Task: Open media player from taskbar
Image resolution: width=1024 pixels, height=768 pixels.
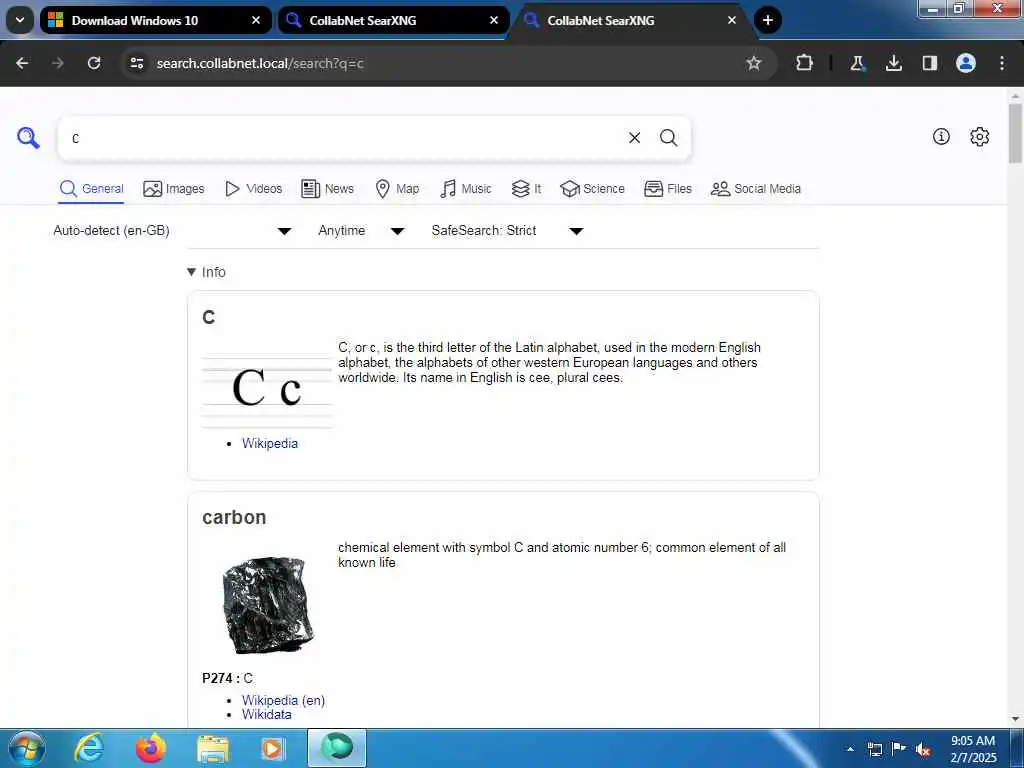Action: 273,748
